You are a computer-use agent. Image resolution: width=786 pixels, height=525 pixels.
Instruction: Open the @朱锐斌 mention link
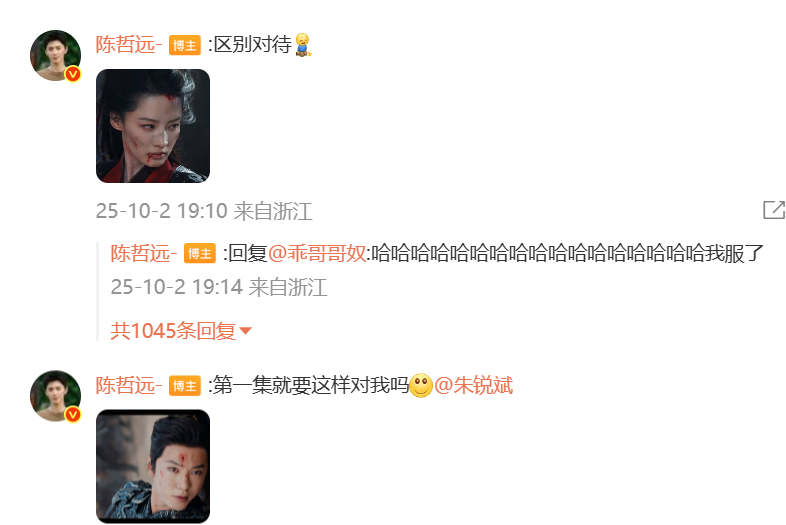(x=473, y=386)
